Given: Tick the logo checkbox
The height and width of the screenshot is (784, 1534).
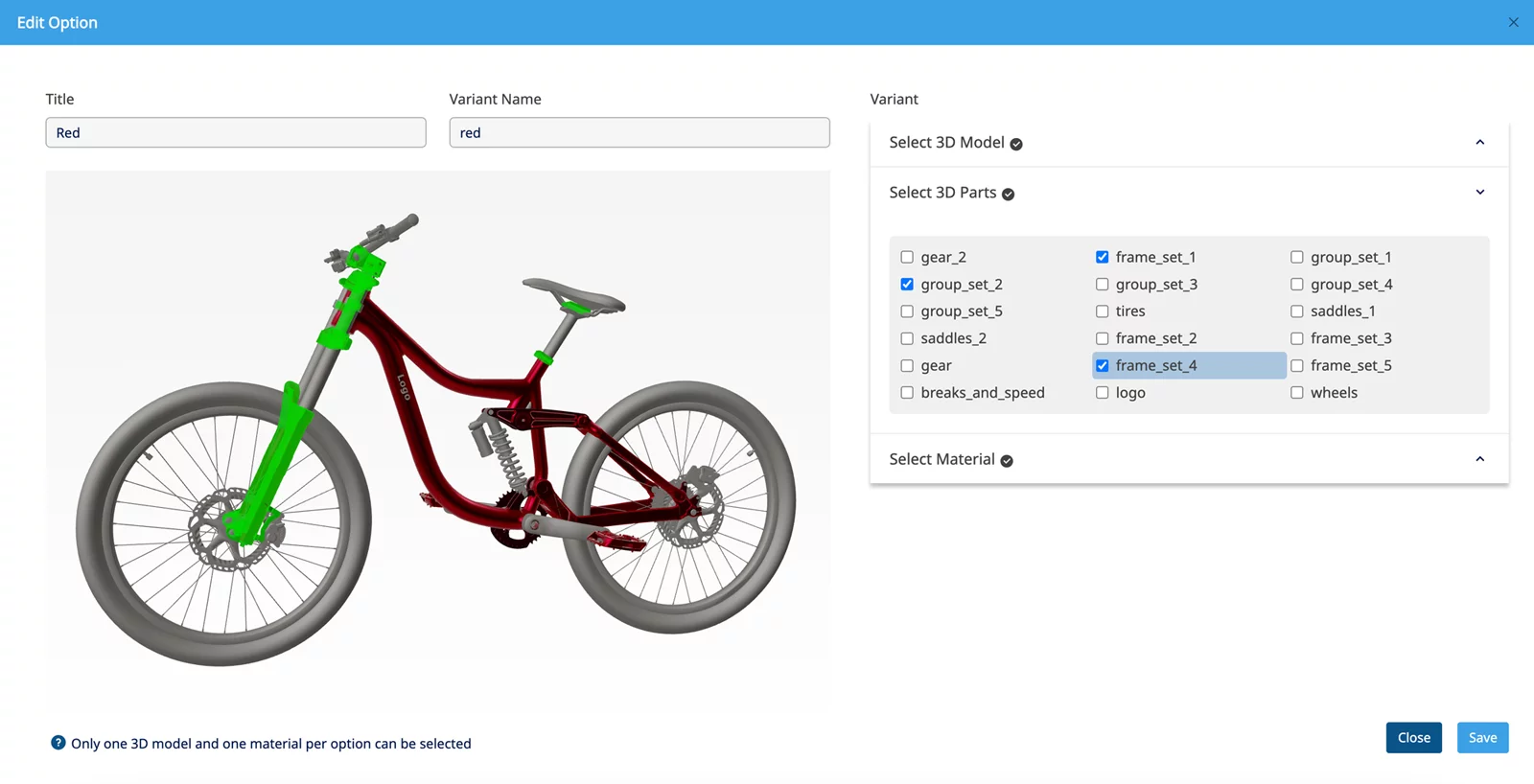Looking at the screenshot, I should [x=1103, y=393].
